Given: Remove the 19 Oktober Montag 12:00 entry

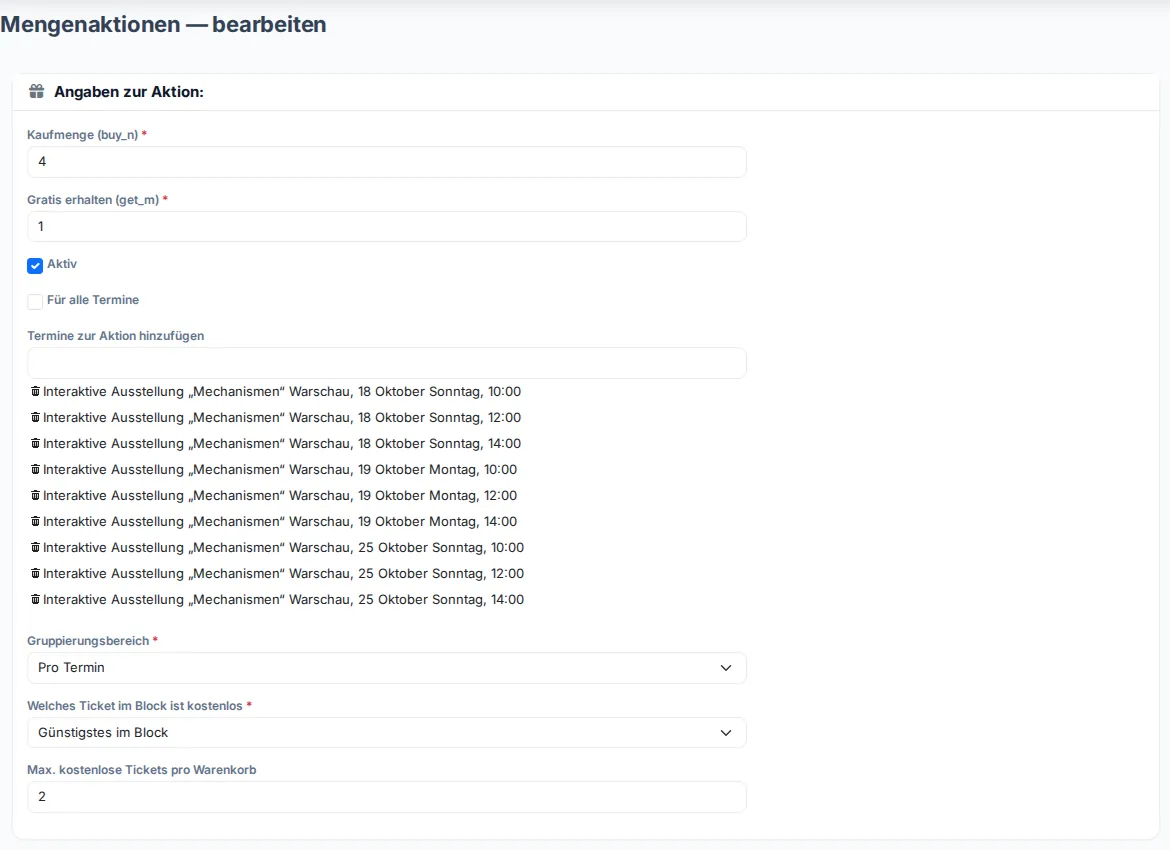Looking at the screenshot, I should pos(35,496).
